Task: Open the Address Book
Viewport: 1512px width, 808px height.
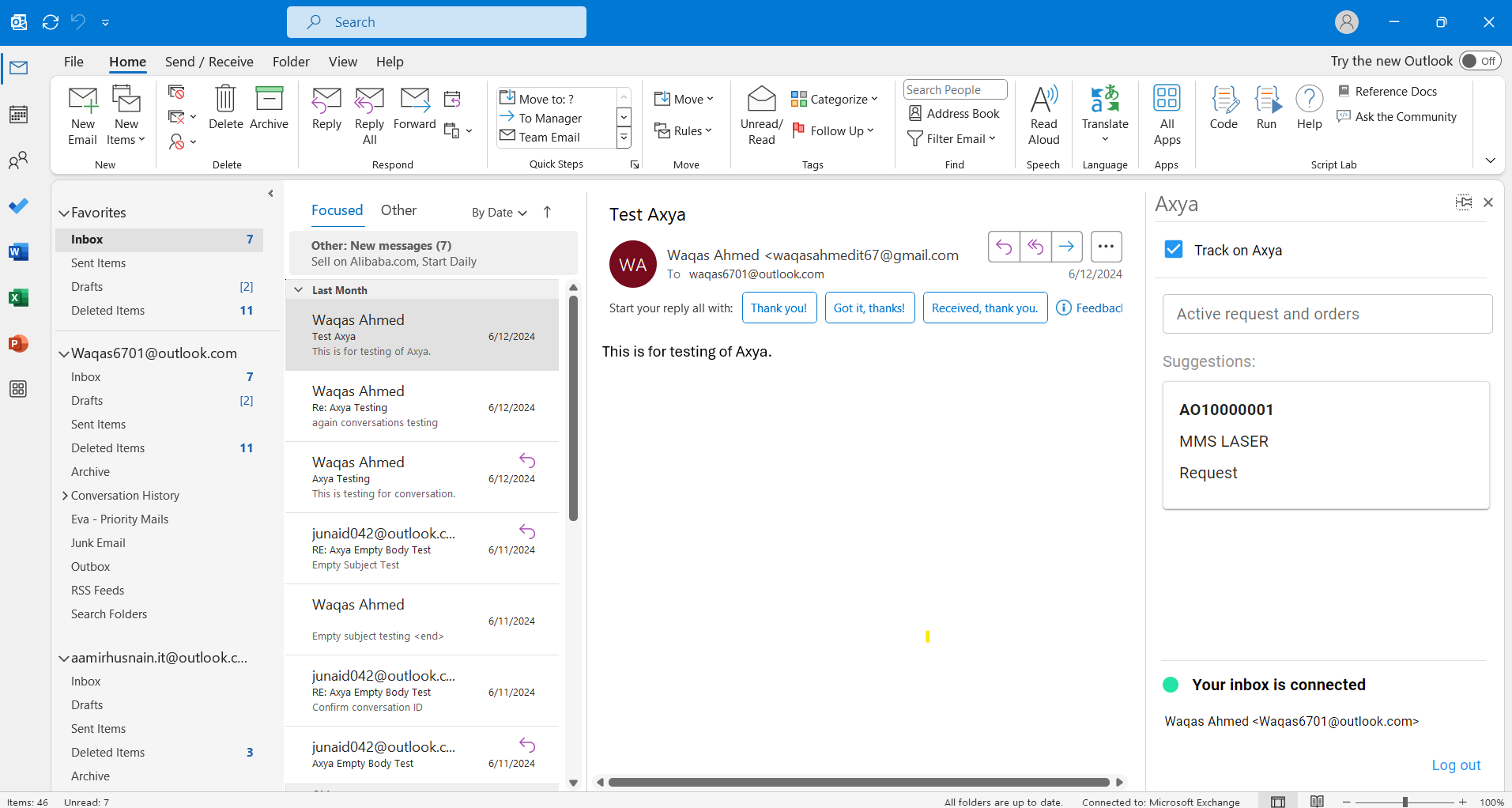Action: 954,113
